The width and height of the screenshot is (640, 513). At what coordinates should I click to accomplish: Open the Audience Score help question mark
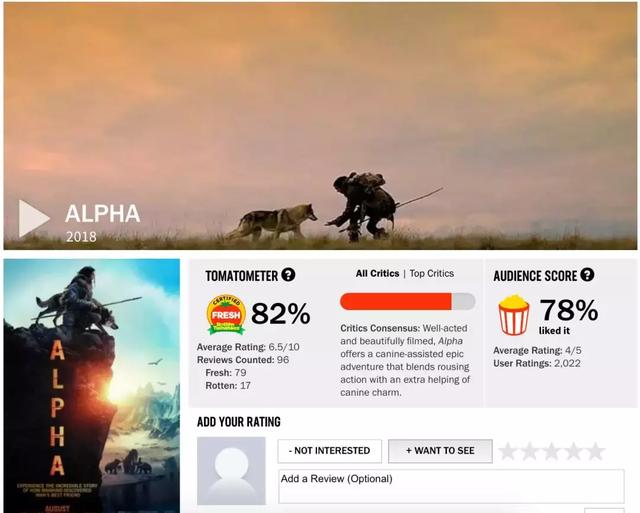(587, 275)
